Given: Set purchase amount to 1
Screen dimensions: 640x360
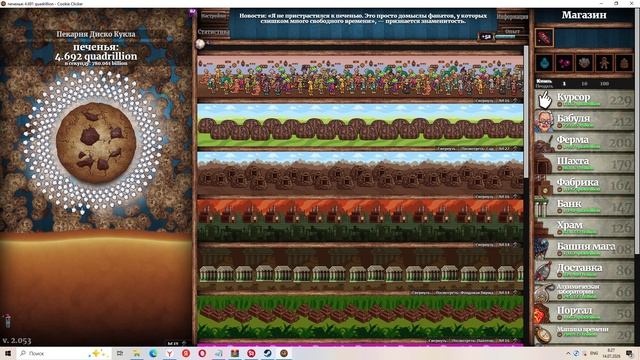Looking at the screenshot, I should tap(564, 84).
